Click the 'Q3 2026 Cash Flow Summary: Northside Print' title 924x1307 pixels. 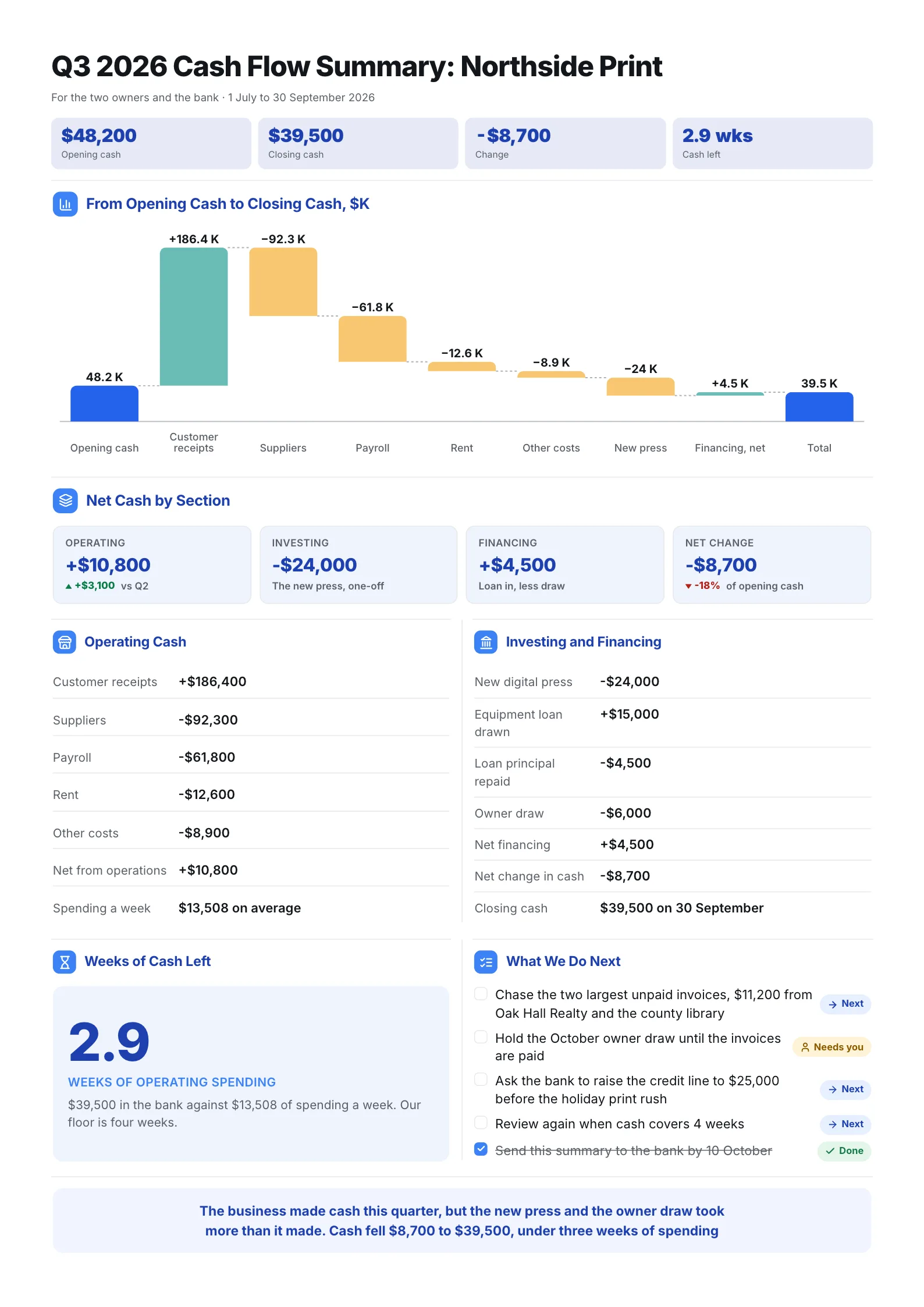pyautogui.click(x=357, y=66)
